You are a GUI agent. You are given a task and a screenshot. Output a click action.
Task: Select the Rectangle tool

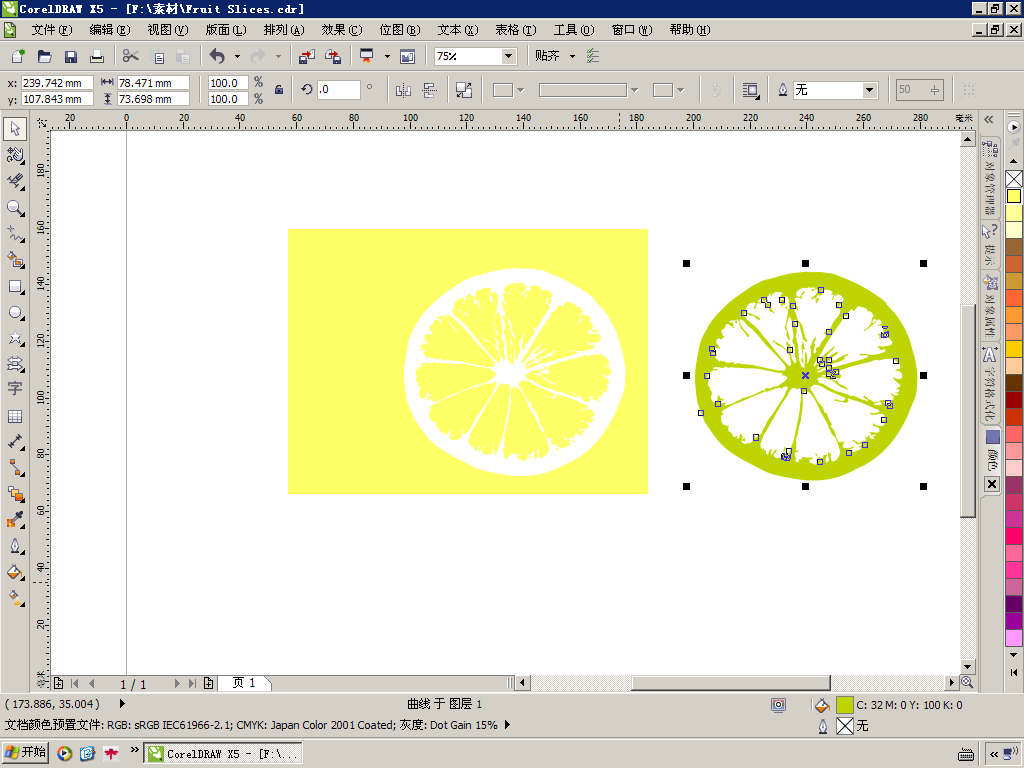coord(14,287)
